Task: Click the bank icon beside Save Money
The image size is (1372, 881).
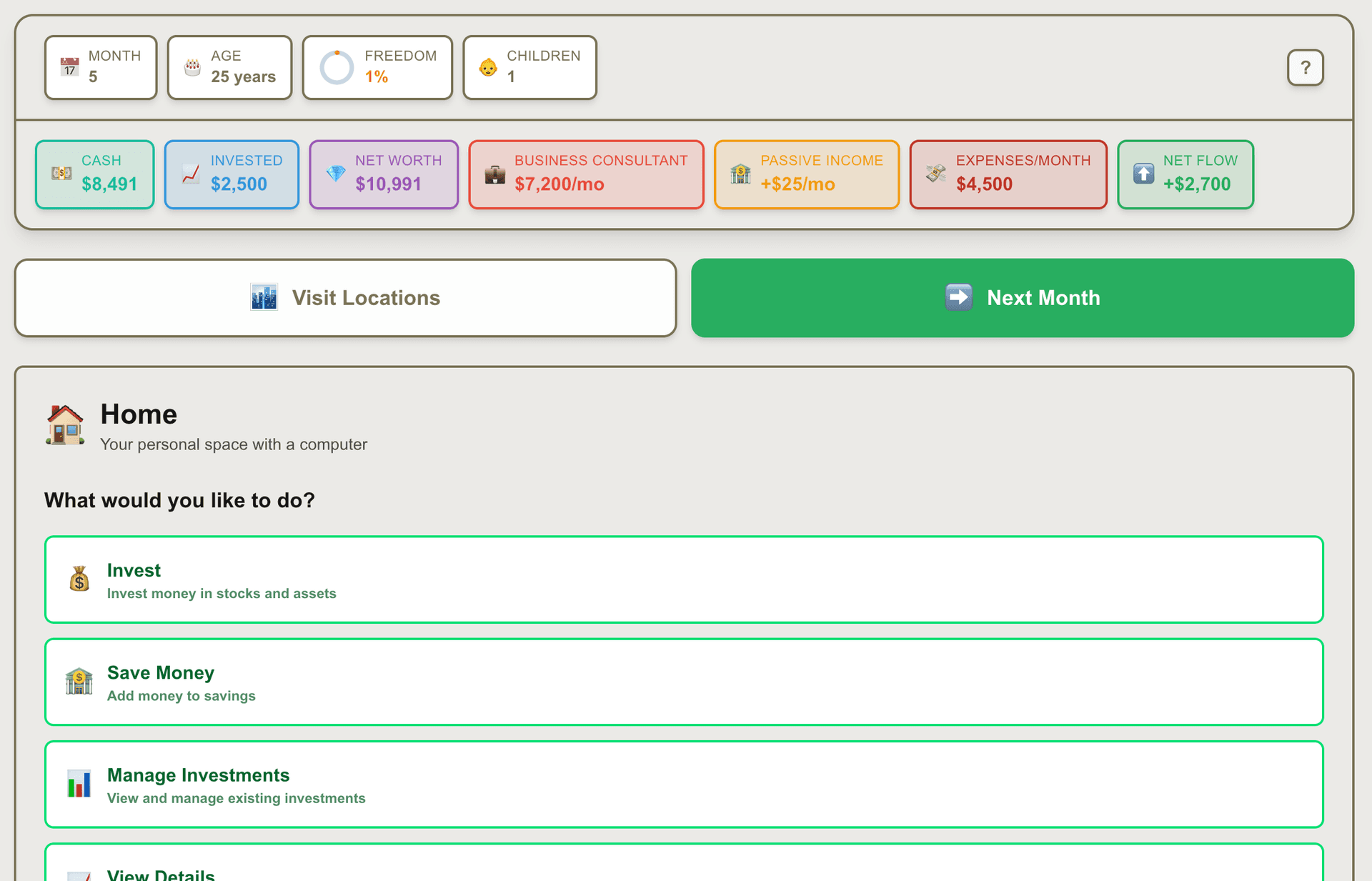Action: click(x=79, y=682)
